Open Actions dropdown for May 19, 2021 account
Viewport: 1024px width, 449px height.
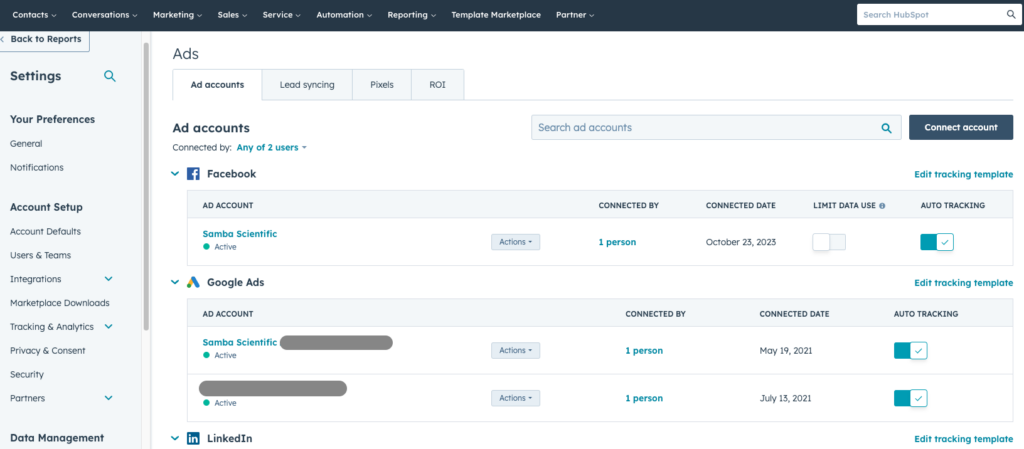click(515, 350)
